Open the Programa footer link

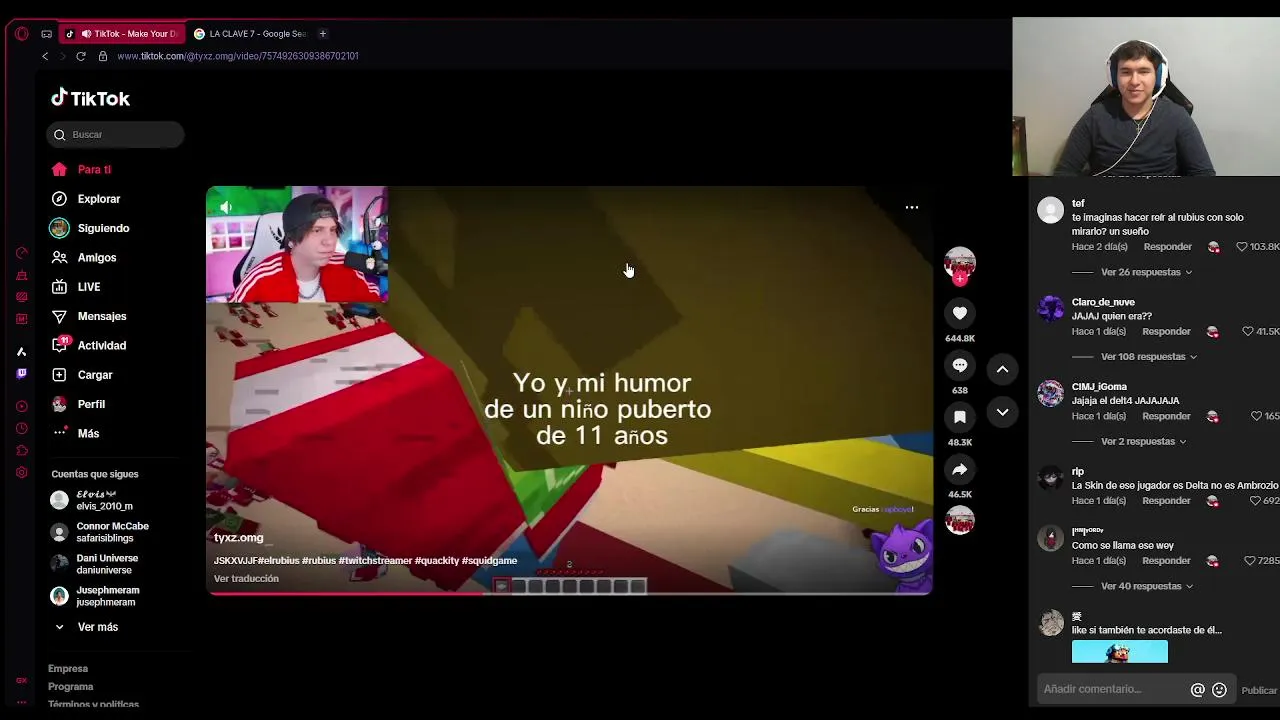(x=71, y=687)
